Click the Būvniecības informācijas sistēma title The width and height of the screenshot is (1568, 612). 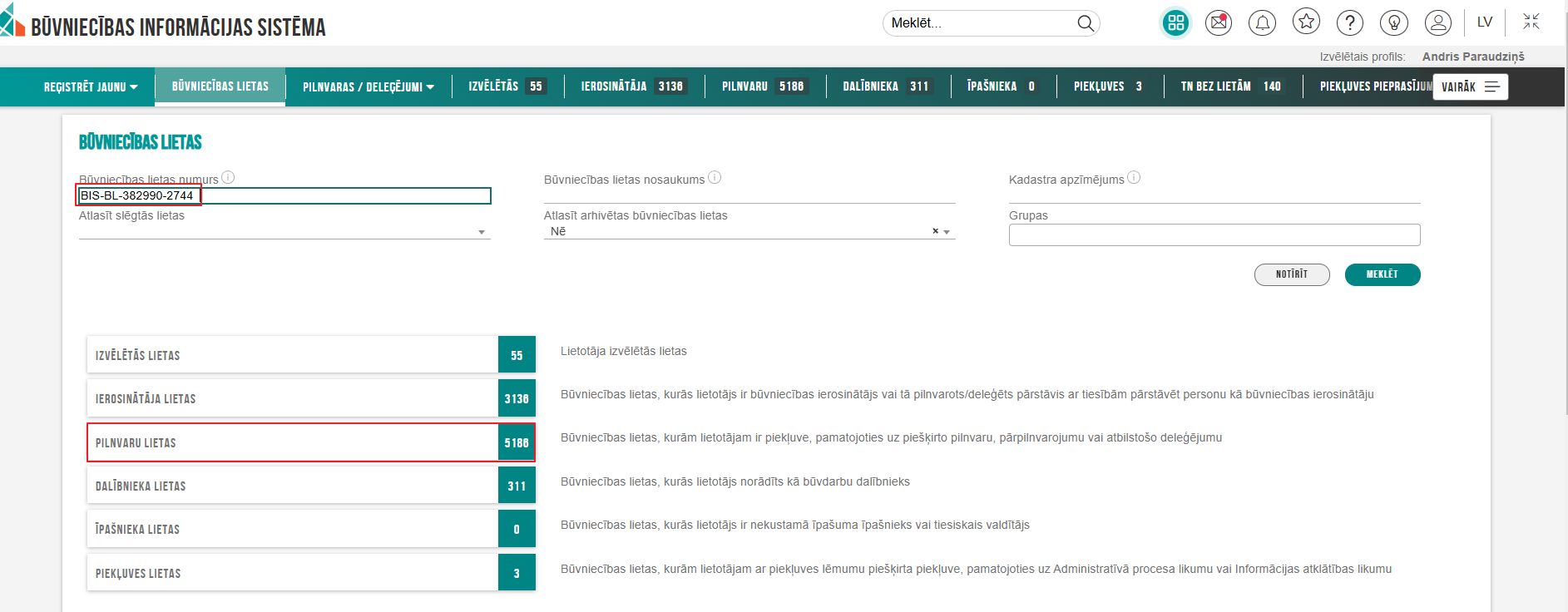[x=178, y=27]
